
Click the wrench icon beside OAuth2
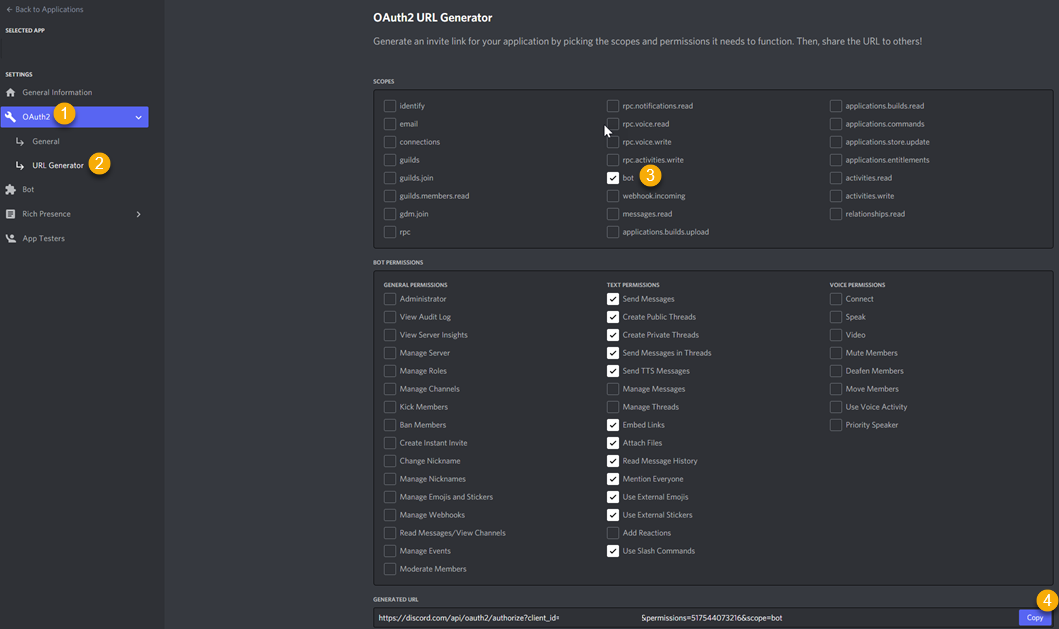(x=10, y=117)
